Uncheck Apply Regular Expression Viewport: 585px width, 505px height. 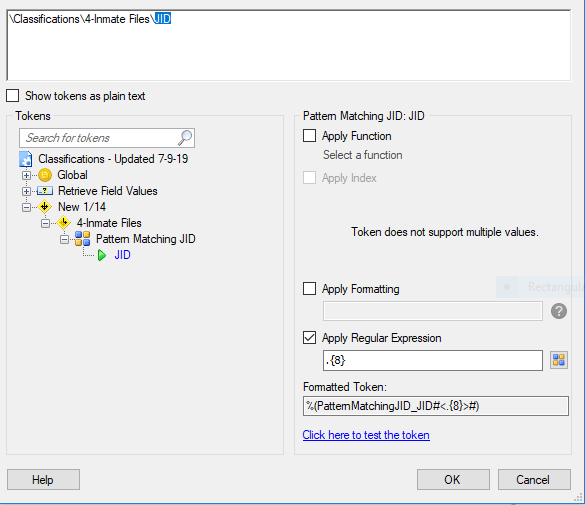pyautogui.click(x=309, y=338)
